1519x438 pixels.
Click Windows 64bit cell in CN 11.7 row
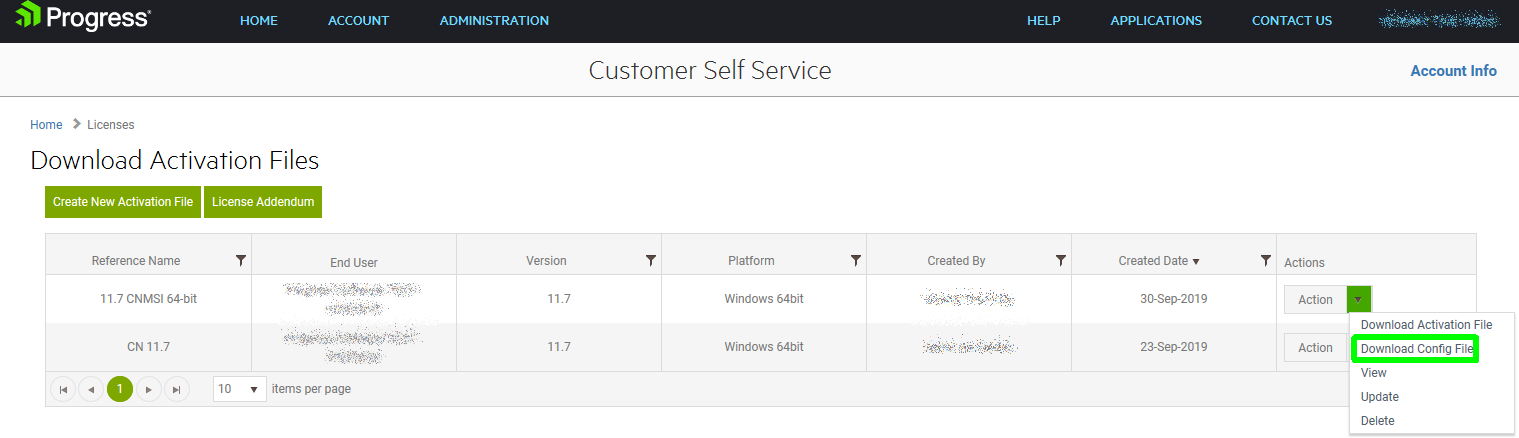(x=764, y=347)
